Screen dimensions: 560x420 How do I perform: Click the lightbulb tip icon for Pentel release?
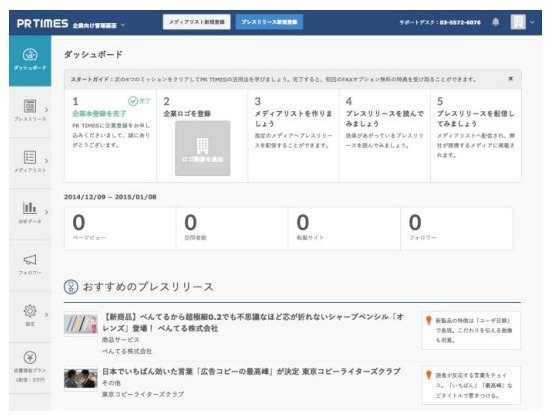click(x=429, y=320)
